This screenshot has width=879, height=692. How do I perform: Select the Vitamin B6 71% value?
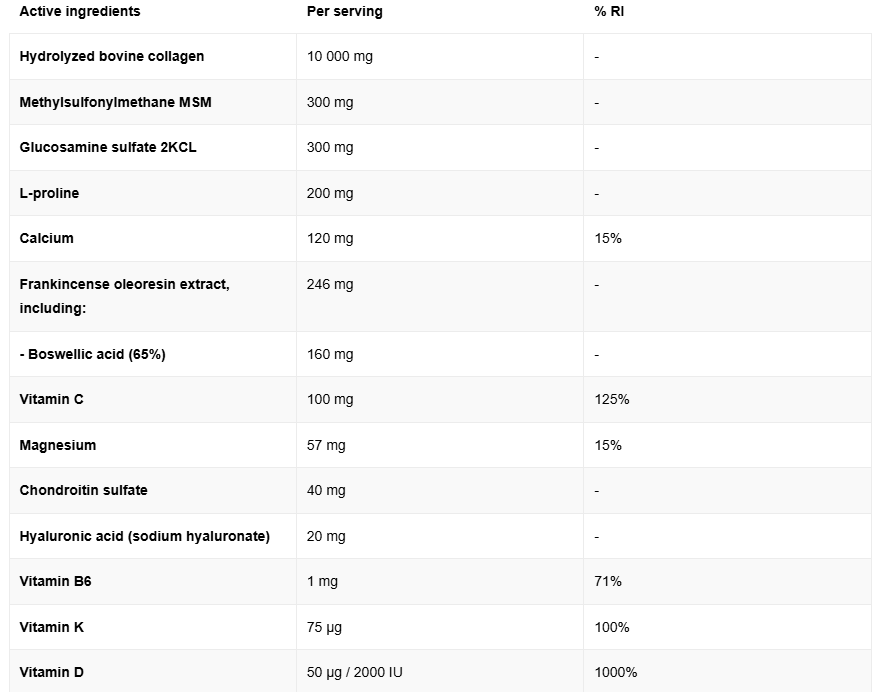click(608, 581)
